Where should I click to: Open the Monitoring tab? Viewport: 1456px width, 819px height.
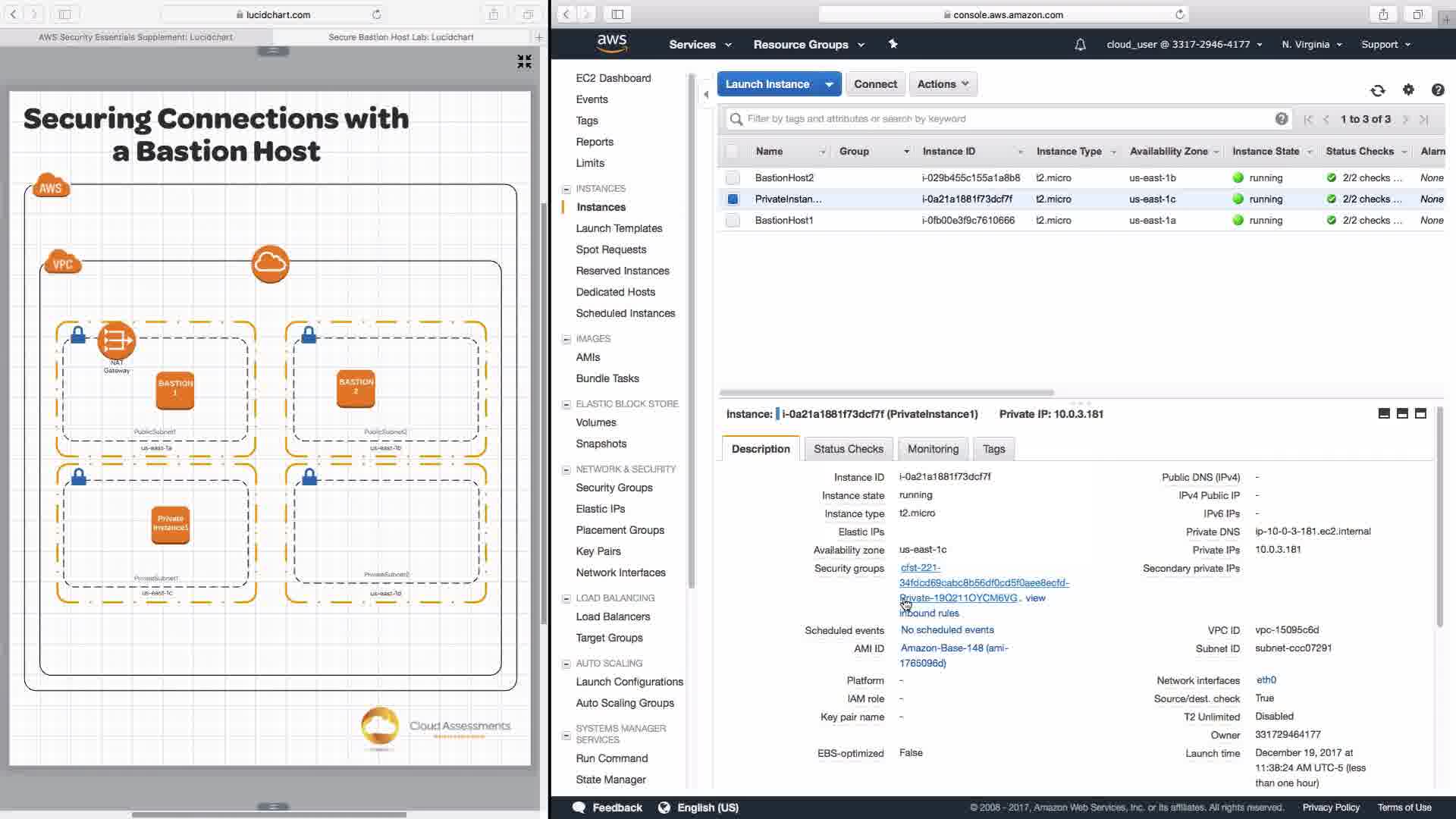(933, 449)
